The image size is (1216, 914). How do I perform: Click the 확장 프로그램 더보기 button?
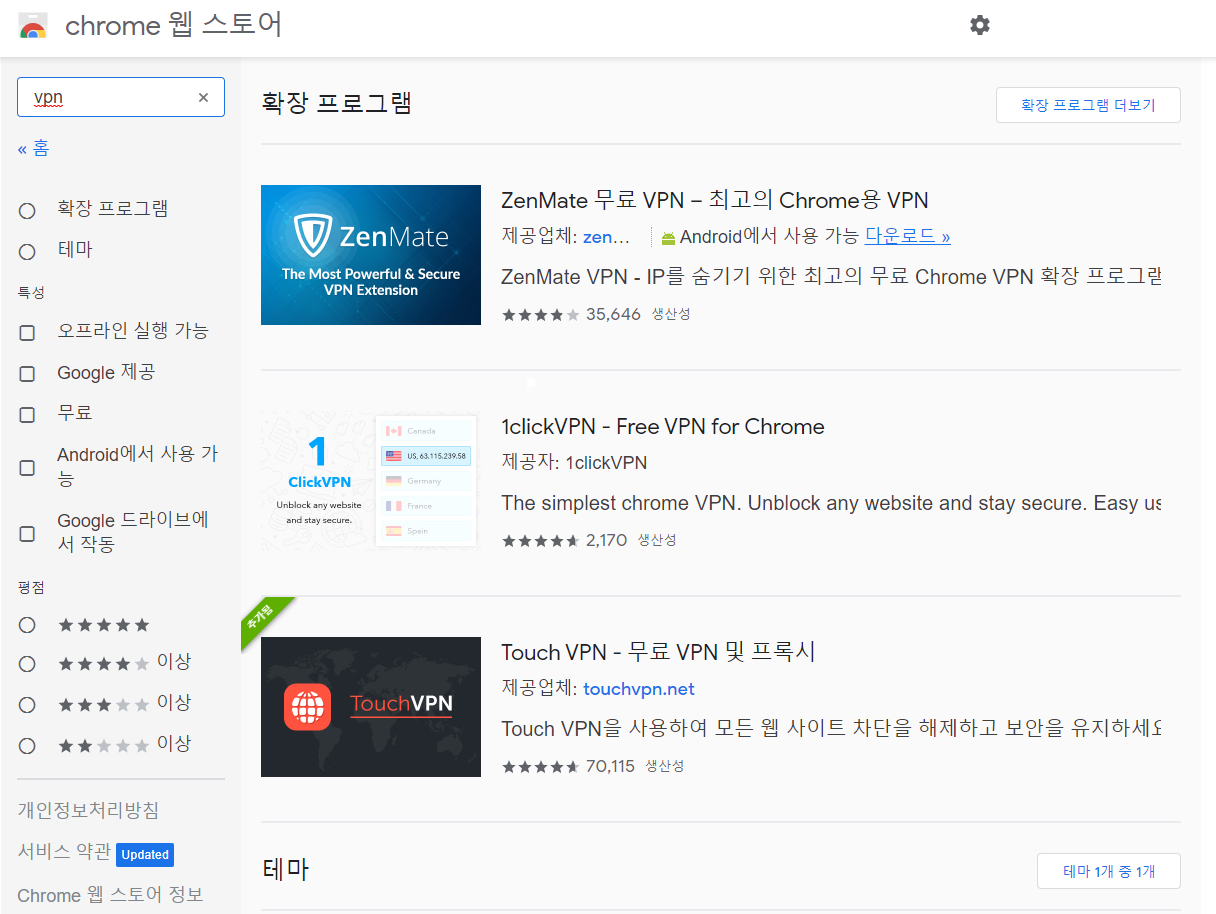[x=1088, y=105]
